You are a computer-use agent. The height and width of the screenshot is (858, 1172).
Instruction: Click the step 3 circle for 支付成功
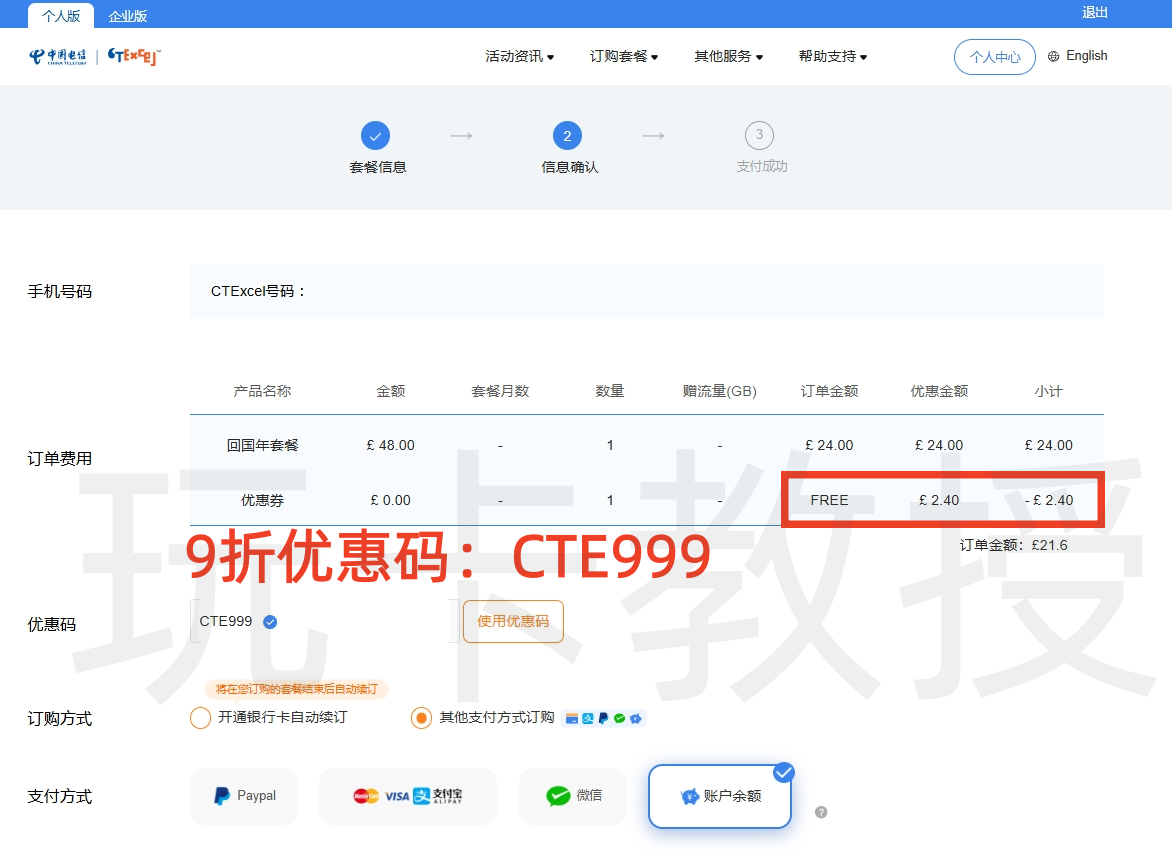pyautogui.click(x=759, y=135)
